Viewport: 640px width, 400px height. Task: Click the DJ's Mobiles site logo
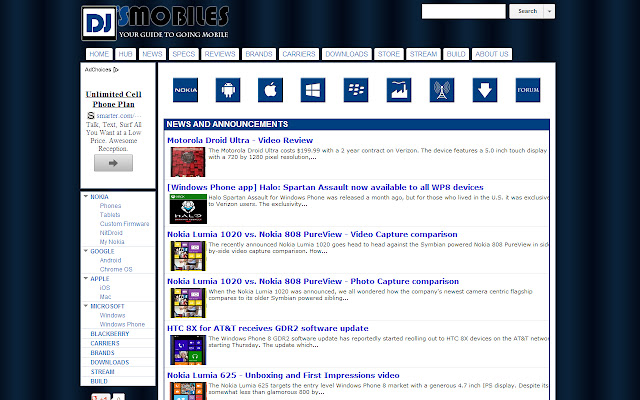(x=155, y=23)
